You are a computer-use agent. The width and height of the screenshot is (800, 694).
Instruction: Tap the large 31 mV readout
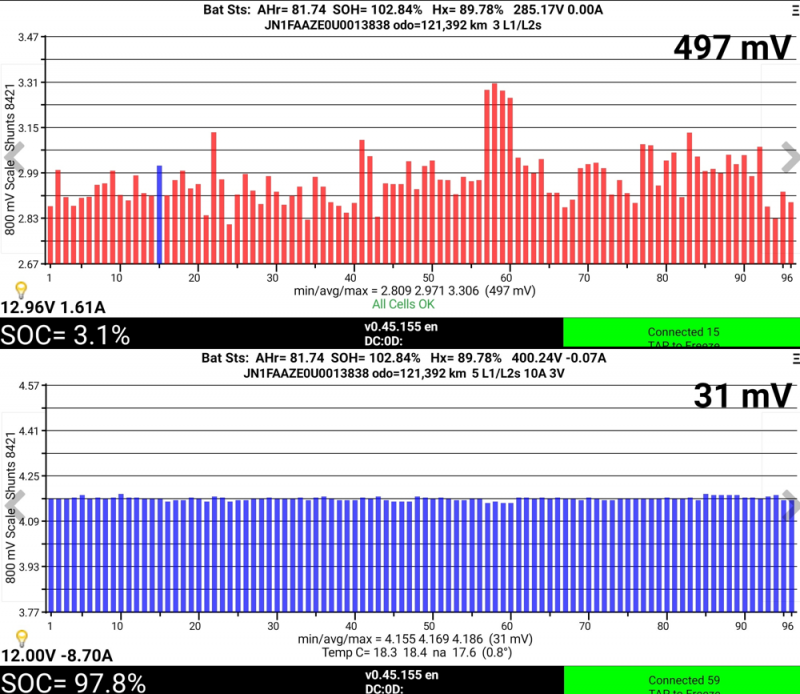tap(742, 395)
